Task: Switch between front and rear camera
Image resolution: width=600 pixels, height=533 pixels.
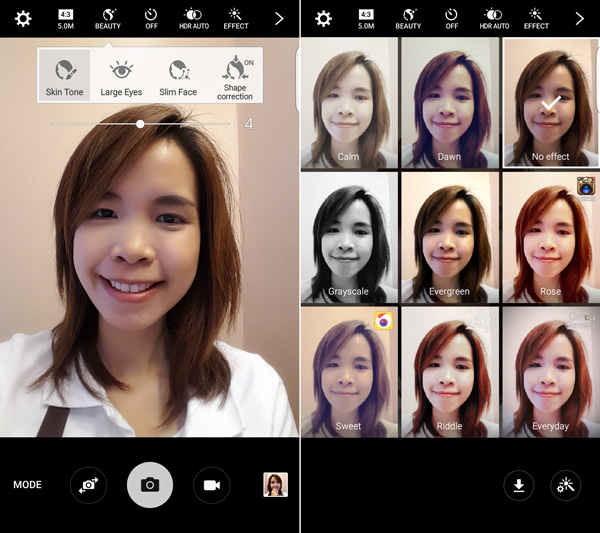Action: point(89,485)
